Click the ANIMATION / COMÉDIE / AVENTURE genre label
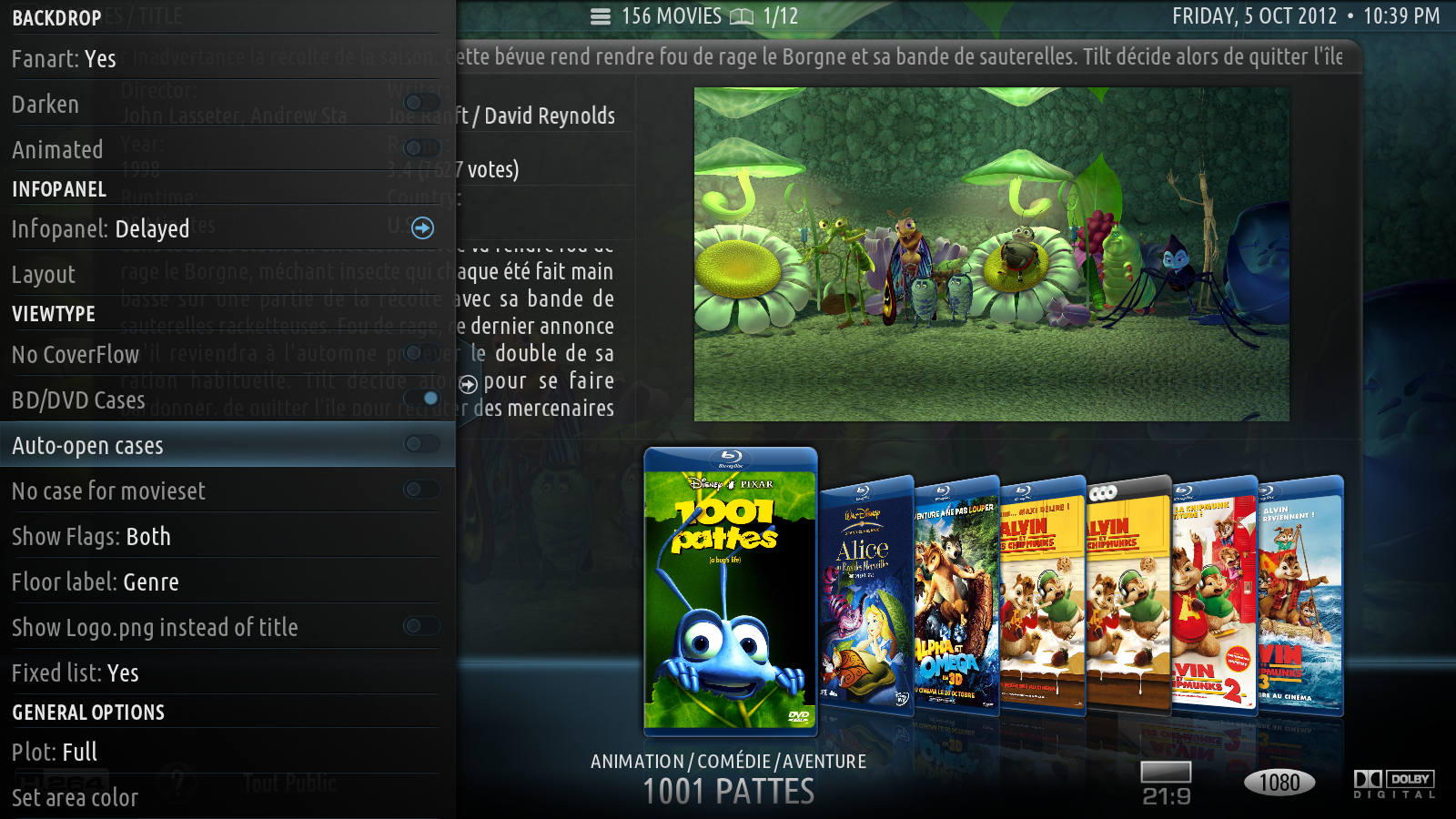The image size is (1456, 819). pos(728,761)
